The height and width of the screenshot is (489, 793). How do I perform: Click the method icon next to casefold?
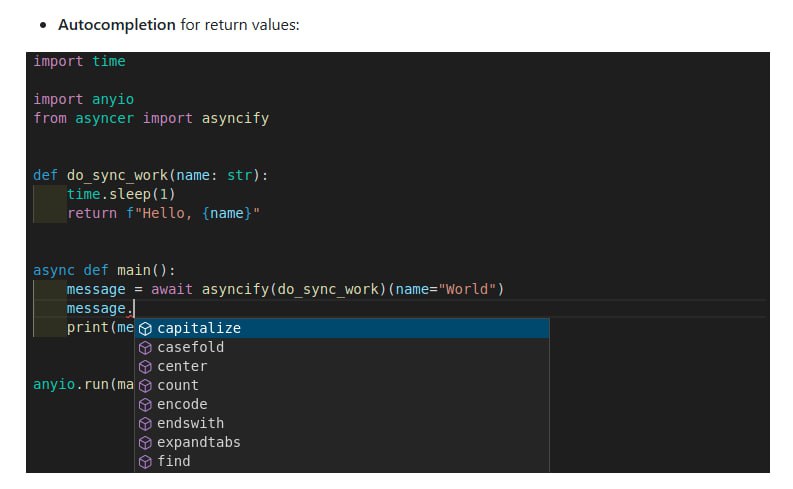click(145, 348)
